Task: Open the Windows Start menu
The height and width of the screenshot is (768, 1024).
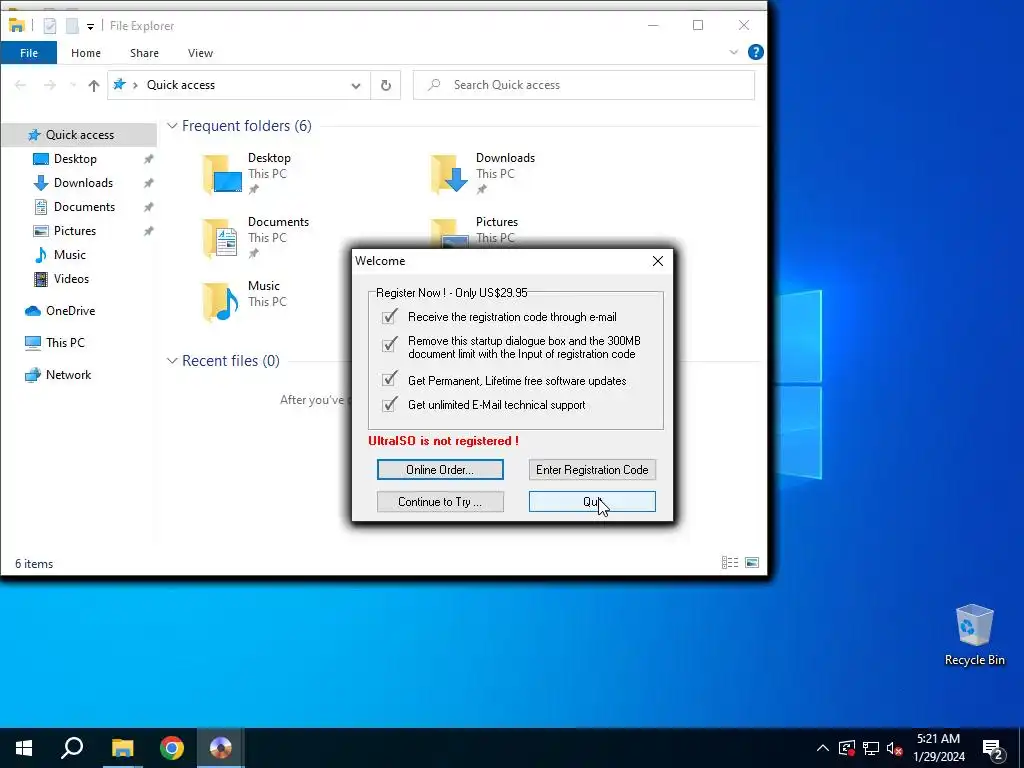Action: 24,748
